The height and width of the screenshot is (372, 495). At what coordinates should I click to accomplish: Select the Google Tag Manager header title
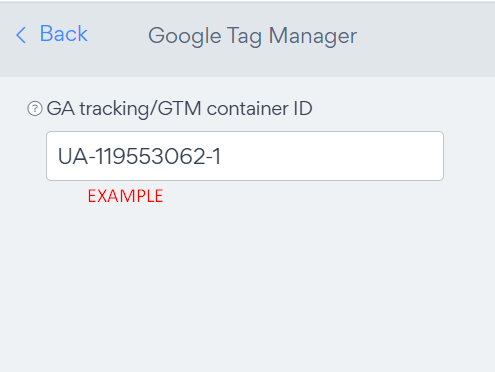tap(252, 36)
